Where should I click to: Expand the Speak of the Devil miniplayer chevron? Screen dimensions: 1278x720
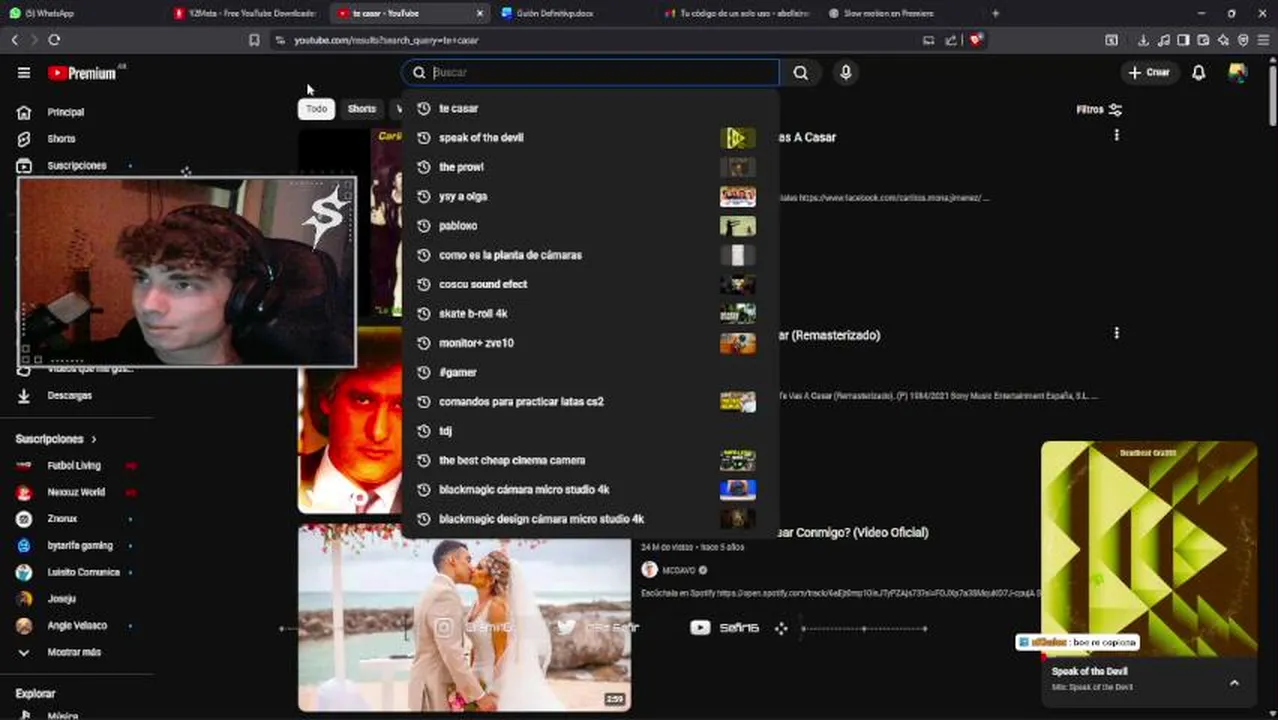(x=1234, y=682)
